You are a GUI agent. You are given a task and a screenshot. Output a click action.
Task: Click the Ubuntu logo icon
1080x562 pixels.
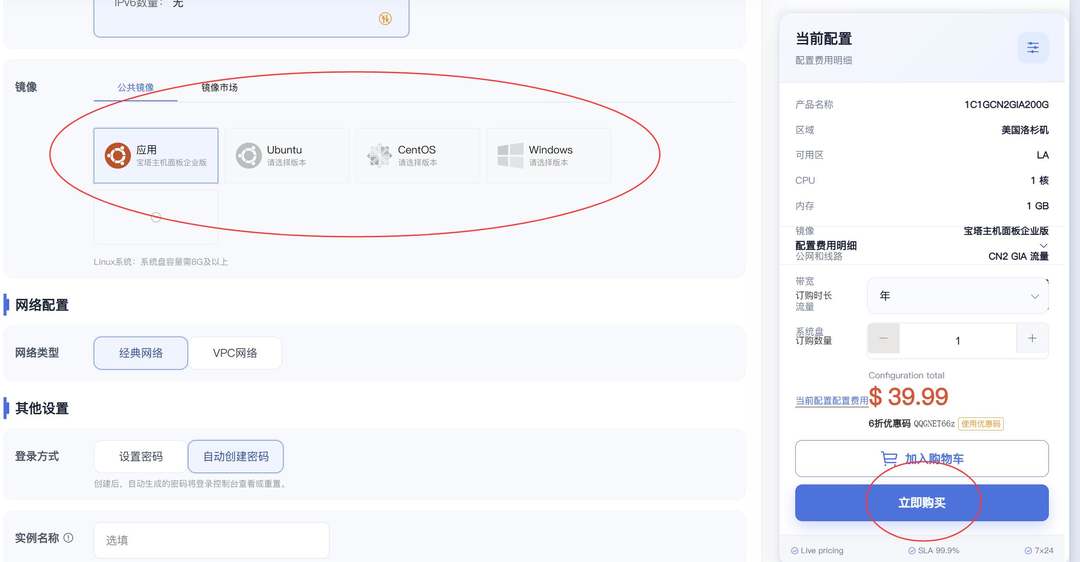(x=248, y=156)
